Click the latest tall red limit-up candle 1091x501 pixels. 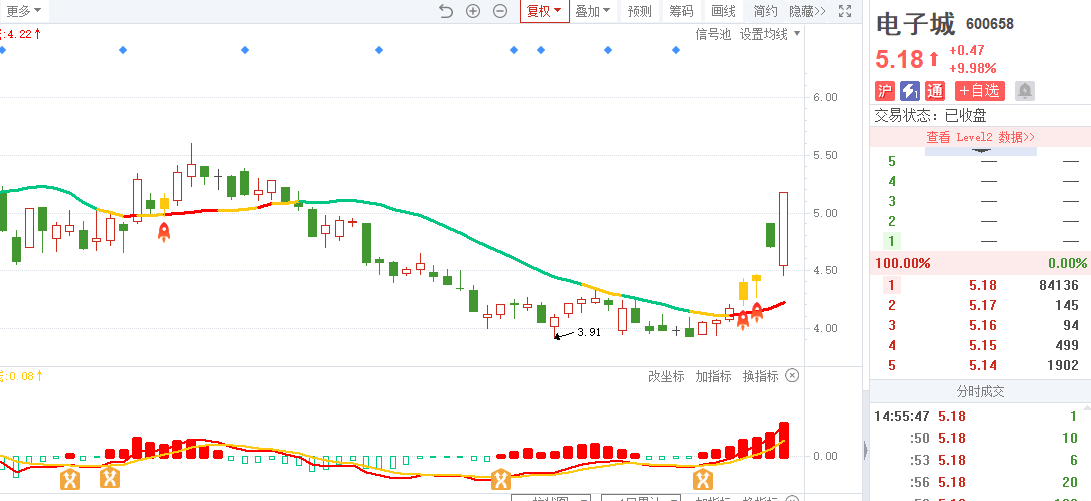click(783, 229)
